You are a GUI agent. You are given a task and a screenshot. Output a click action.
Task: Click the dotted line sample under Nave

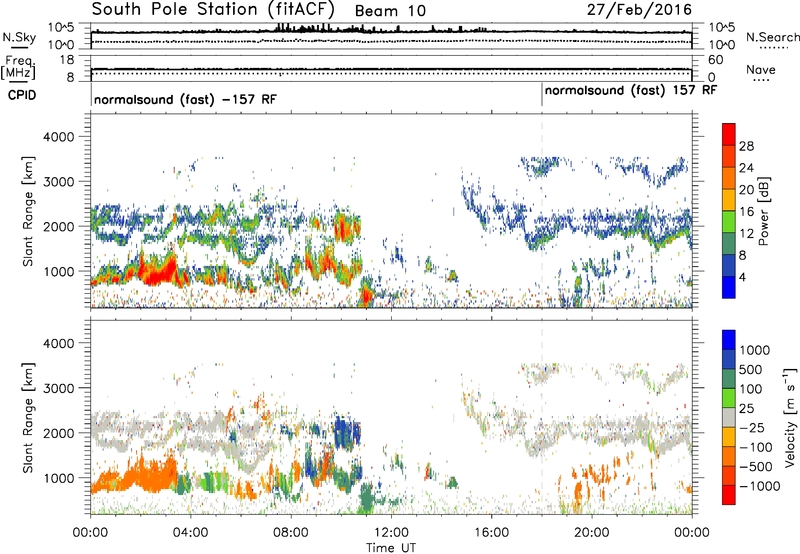point(761,80)
